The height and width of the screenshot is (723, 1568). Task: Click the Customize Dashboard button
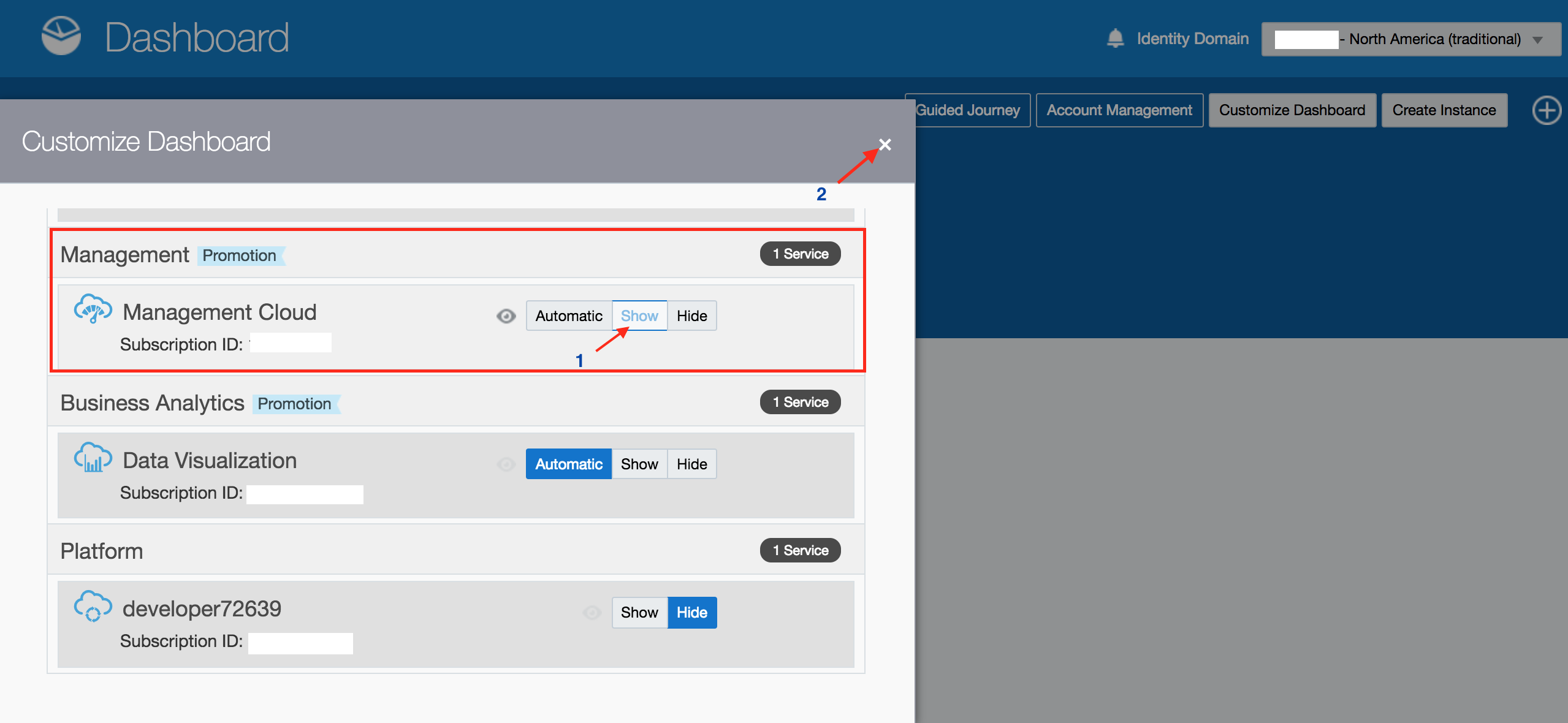point(1292,110)
